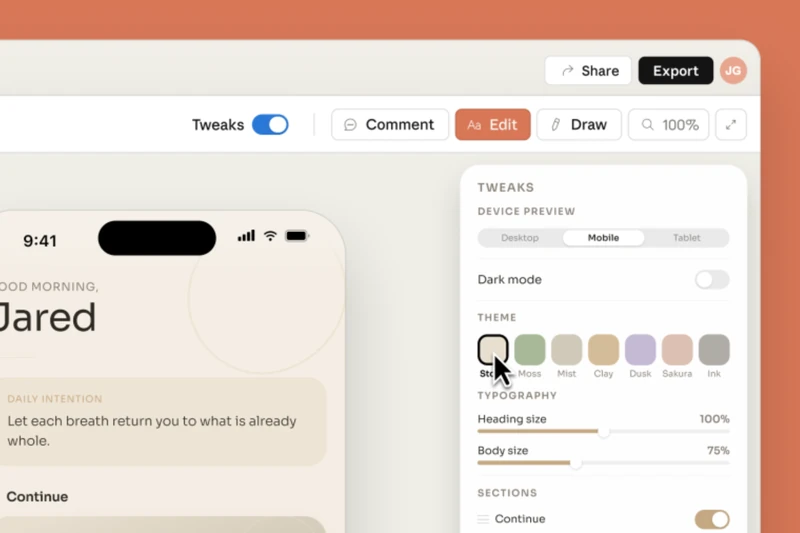Click the drag handle beside Continue section
This screenshot has width=800, height=533.
pos(483,519)
